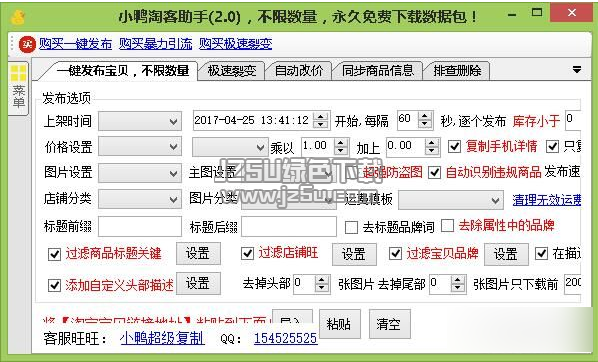Decrease the 加上 amount stepper

[x=432, y=151]
